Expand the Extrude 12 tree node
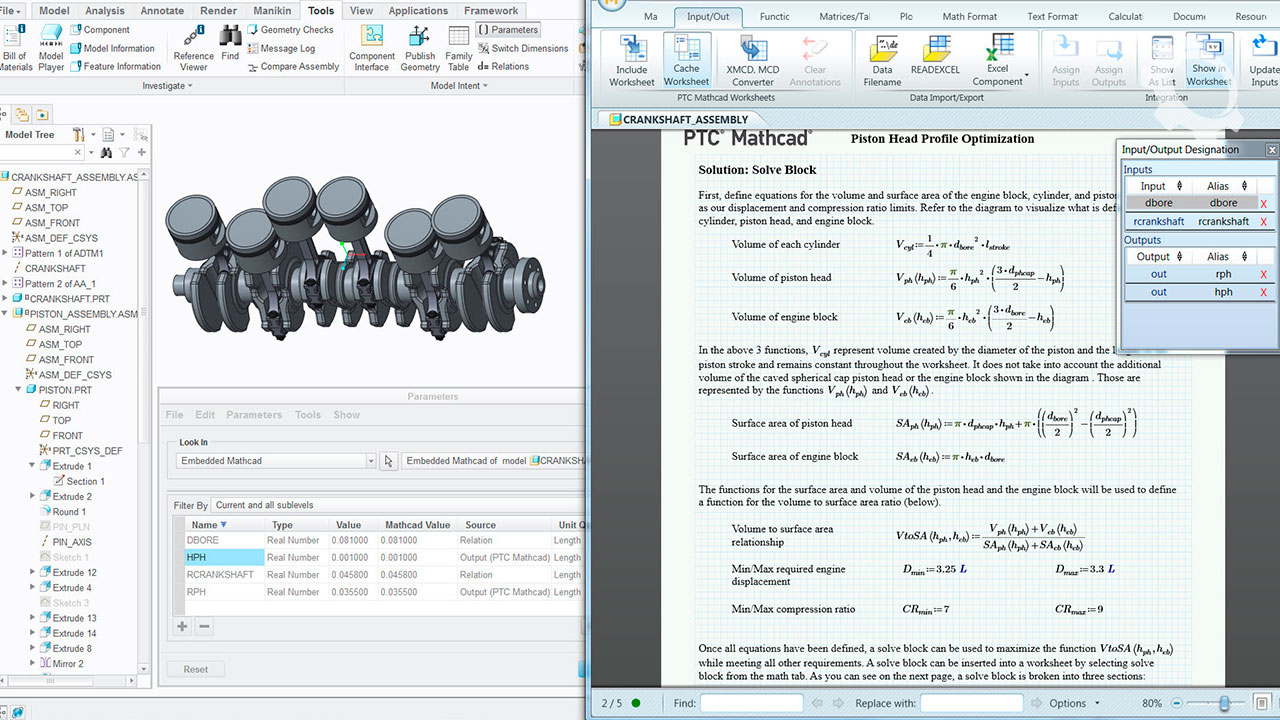1280x720 pixels. [33, 573]
